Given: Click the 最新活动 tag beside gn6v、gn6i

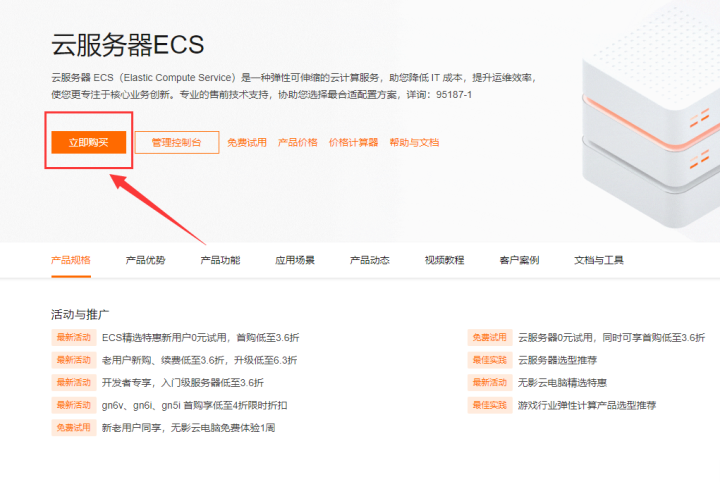Looking at the screenshot, I should pos(74,405).
